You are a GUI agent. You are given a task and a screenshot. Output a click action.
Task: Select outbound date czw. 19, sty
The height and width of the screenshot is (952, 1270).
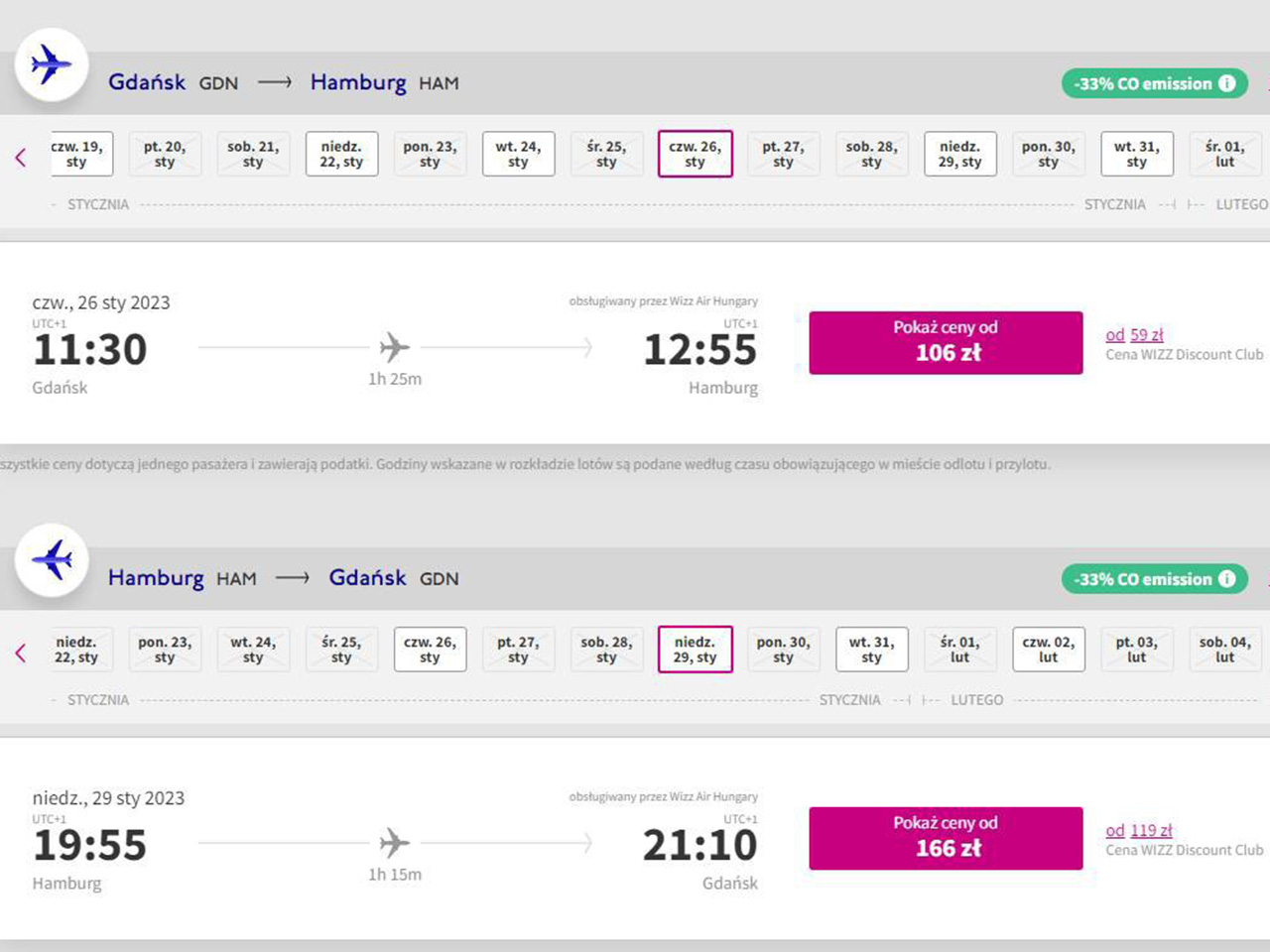79,154
